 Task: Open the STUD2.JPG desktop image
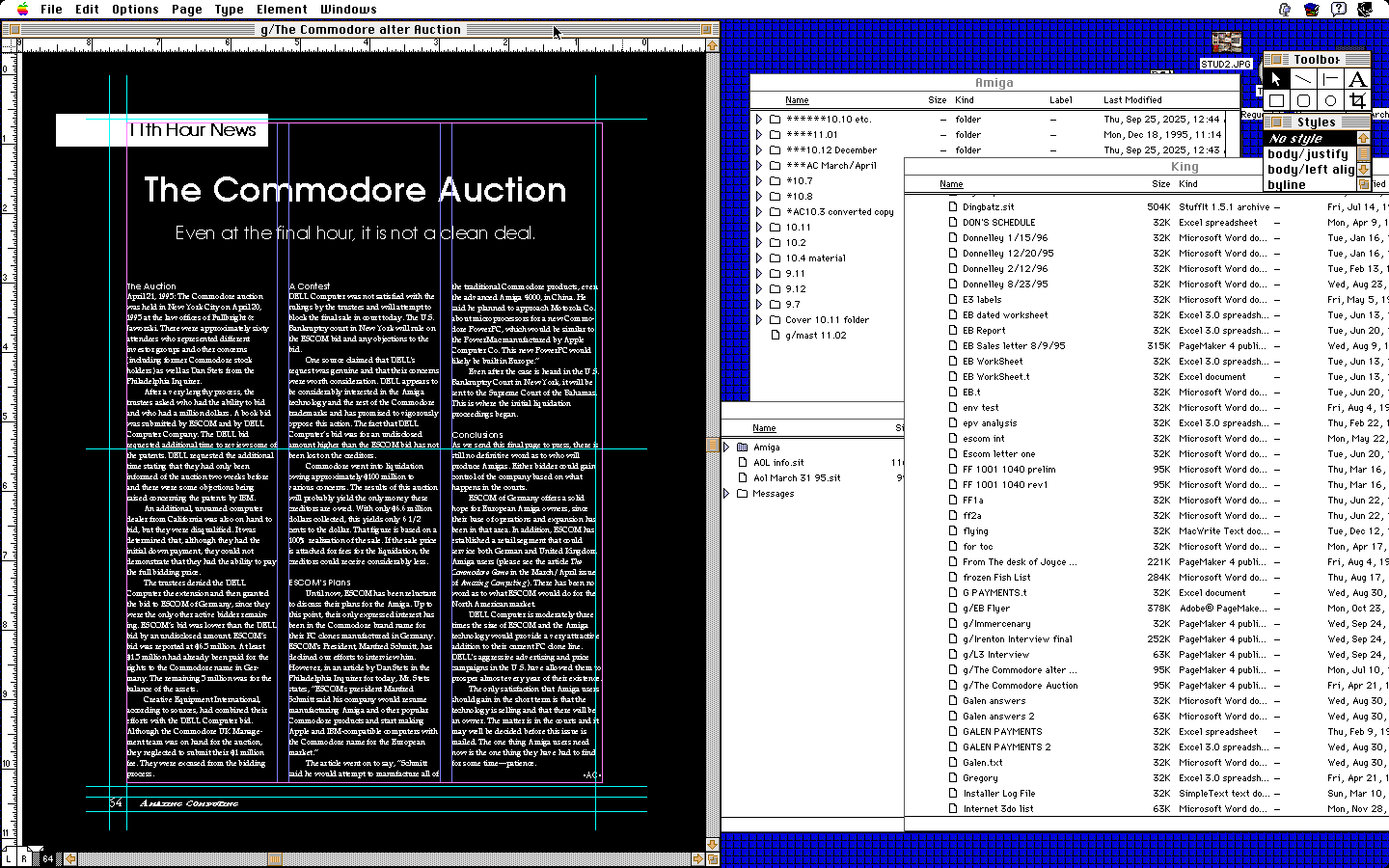pyautogui.click(x=1226, y=44)
